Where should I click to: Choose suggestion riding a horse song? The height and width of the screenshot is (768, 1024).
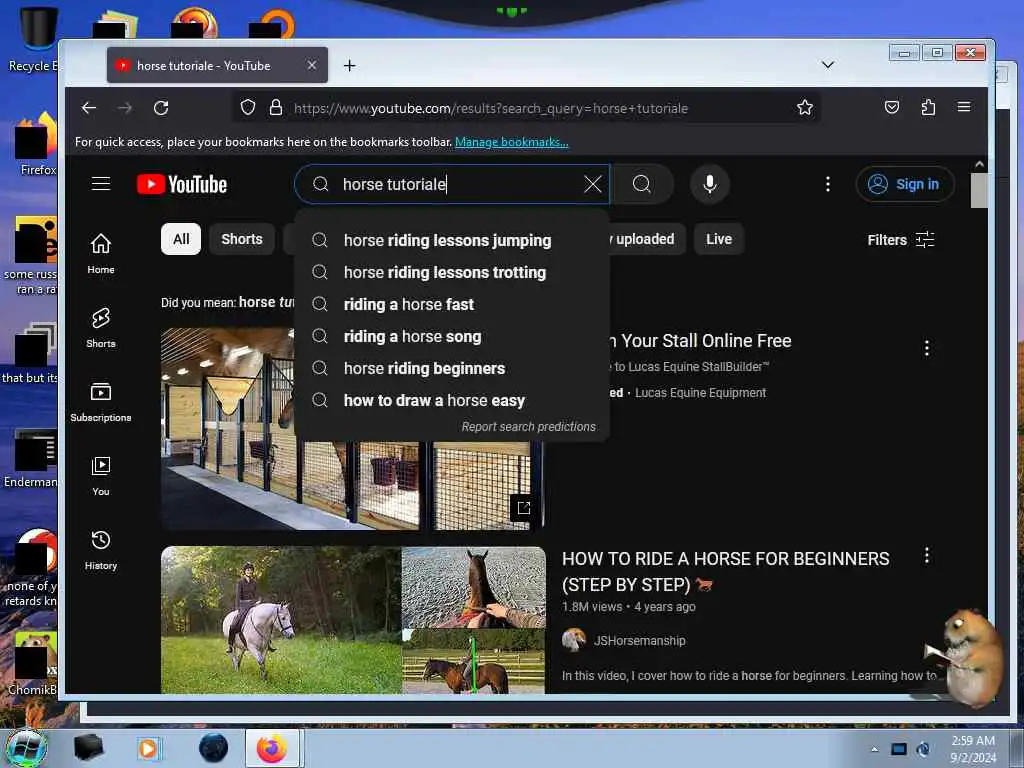pyautogui.click(x=452, y=336)
